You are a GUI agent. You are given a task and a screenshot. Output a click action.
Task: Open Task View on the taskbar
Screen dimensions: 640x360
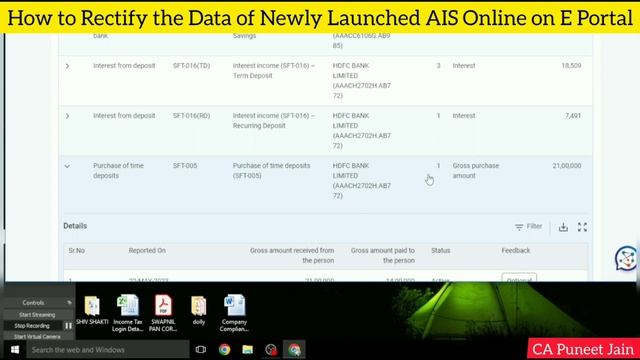point(200,350)
